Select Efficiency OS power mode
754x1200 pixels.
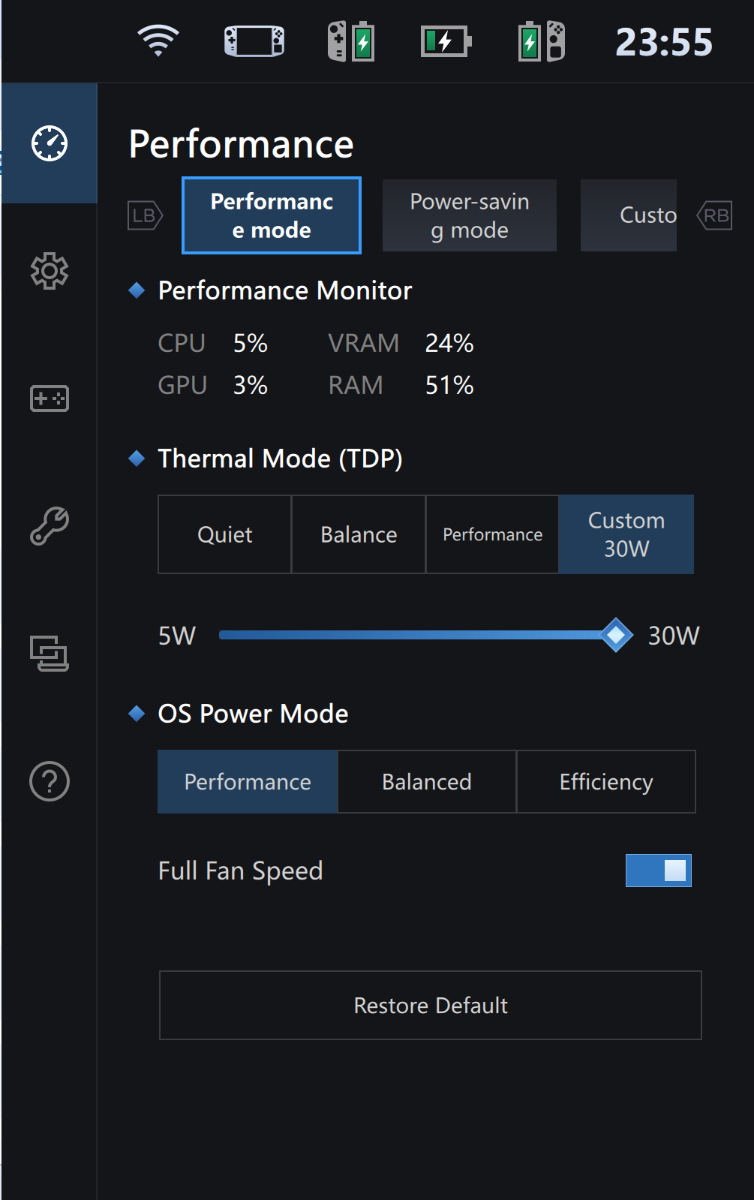606,782
